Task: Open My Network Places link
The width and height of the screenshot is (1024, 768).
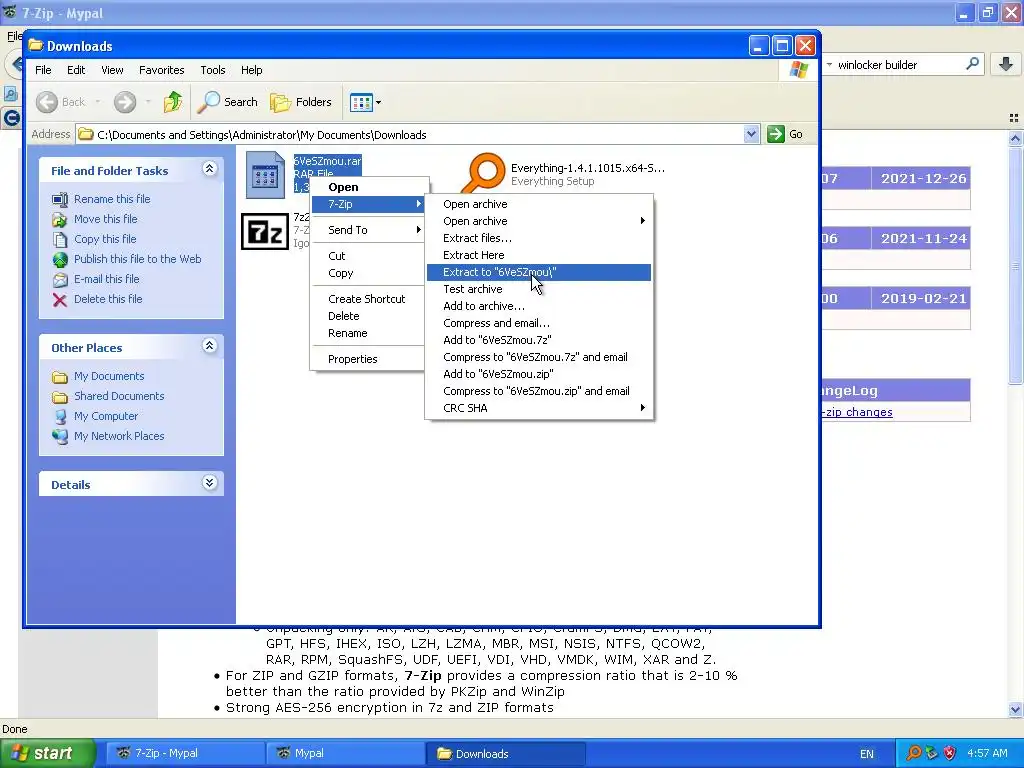Action: click(x=119, y=436)
